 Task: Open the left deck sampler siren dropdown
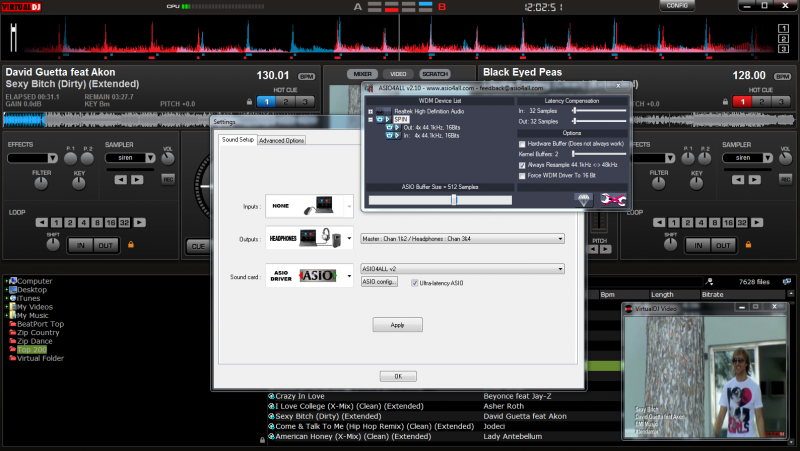pos(130,158)
